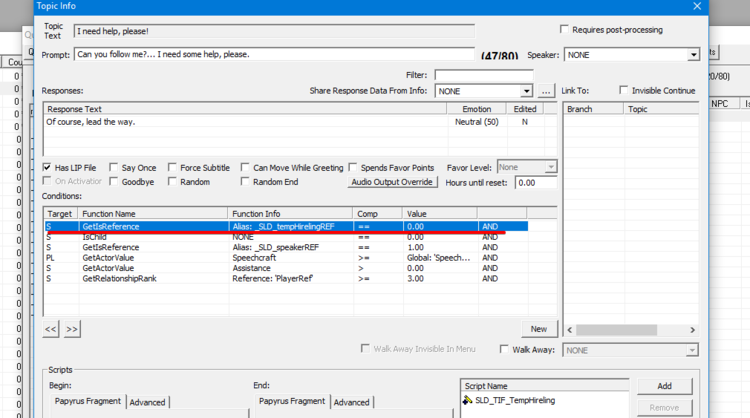Click Audio Output Override button
The width and height of the screenshot is (750, 418).
[x=392, y=182]
